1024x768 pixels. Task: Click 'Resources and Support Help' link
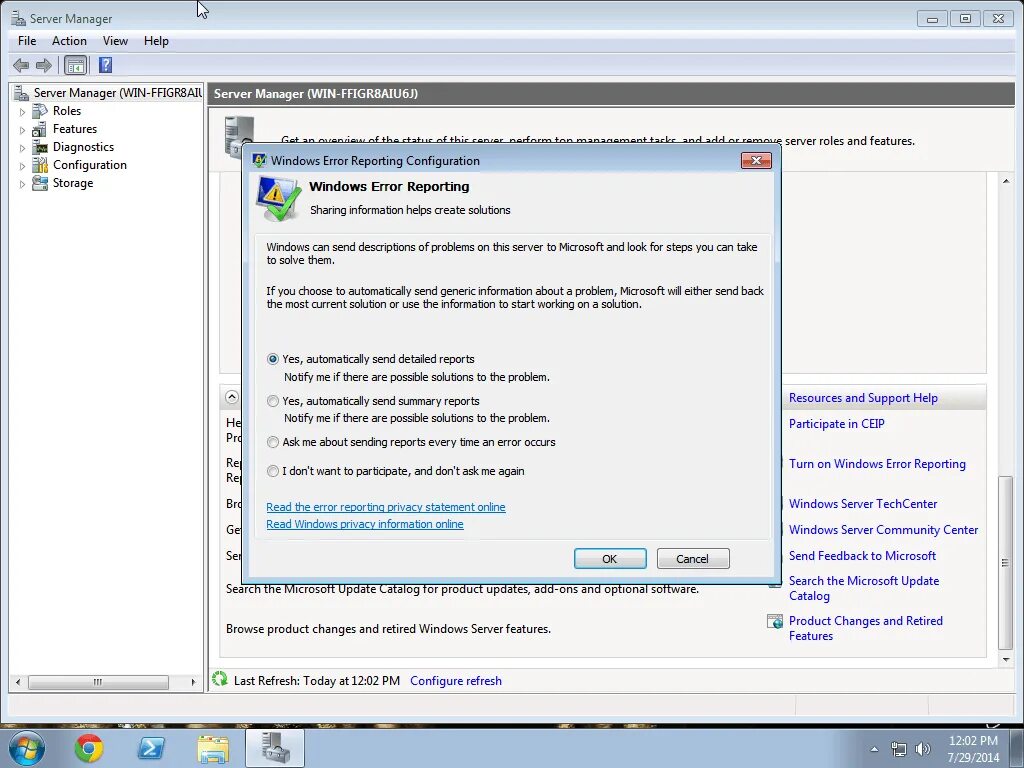click(x=863, y=398)
